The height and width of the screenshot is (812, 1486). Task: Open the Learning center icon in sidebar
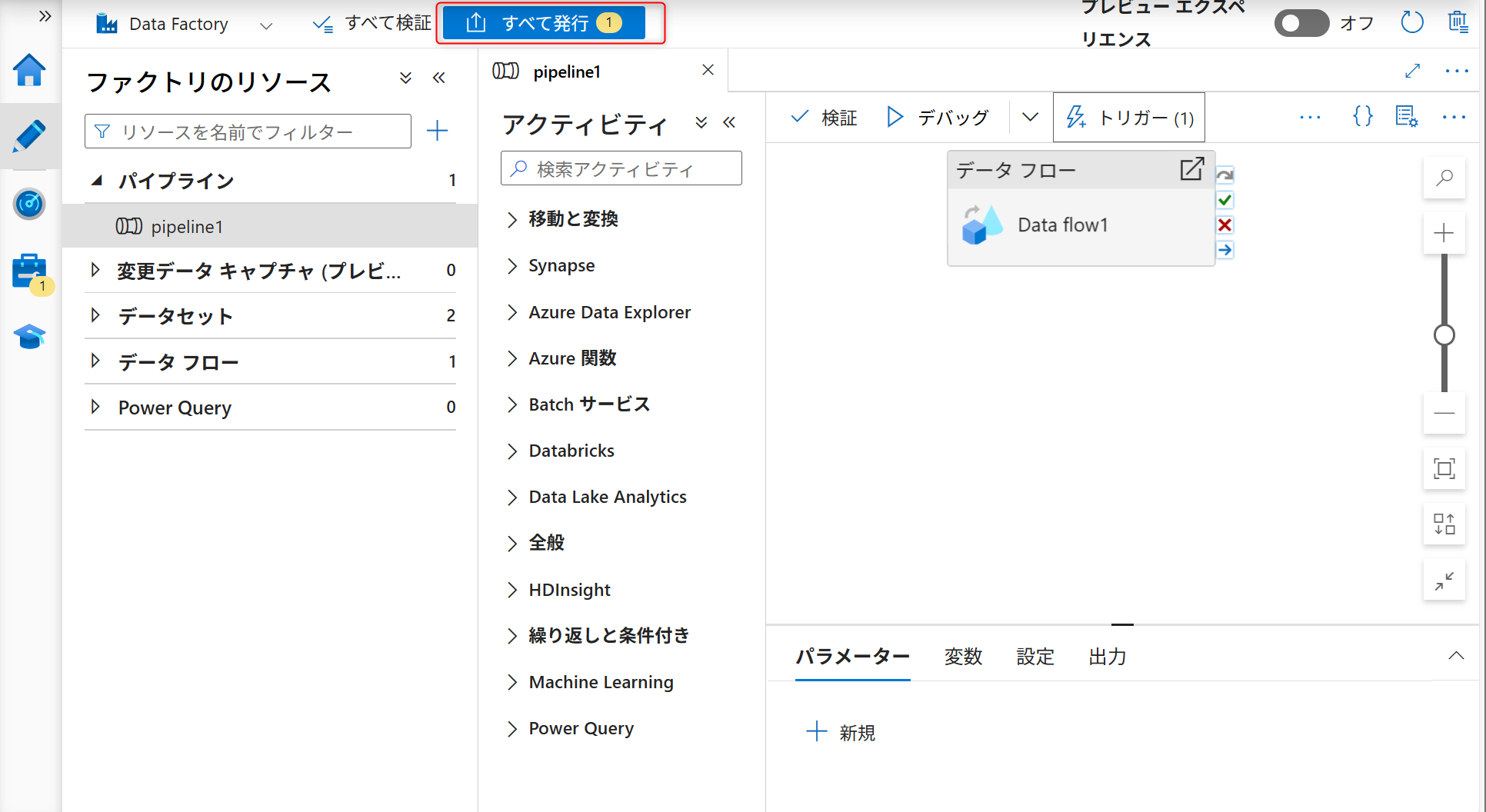(29, 337)
